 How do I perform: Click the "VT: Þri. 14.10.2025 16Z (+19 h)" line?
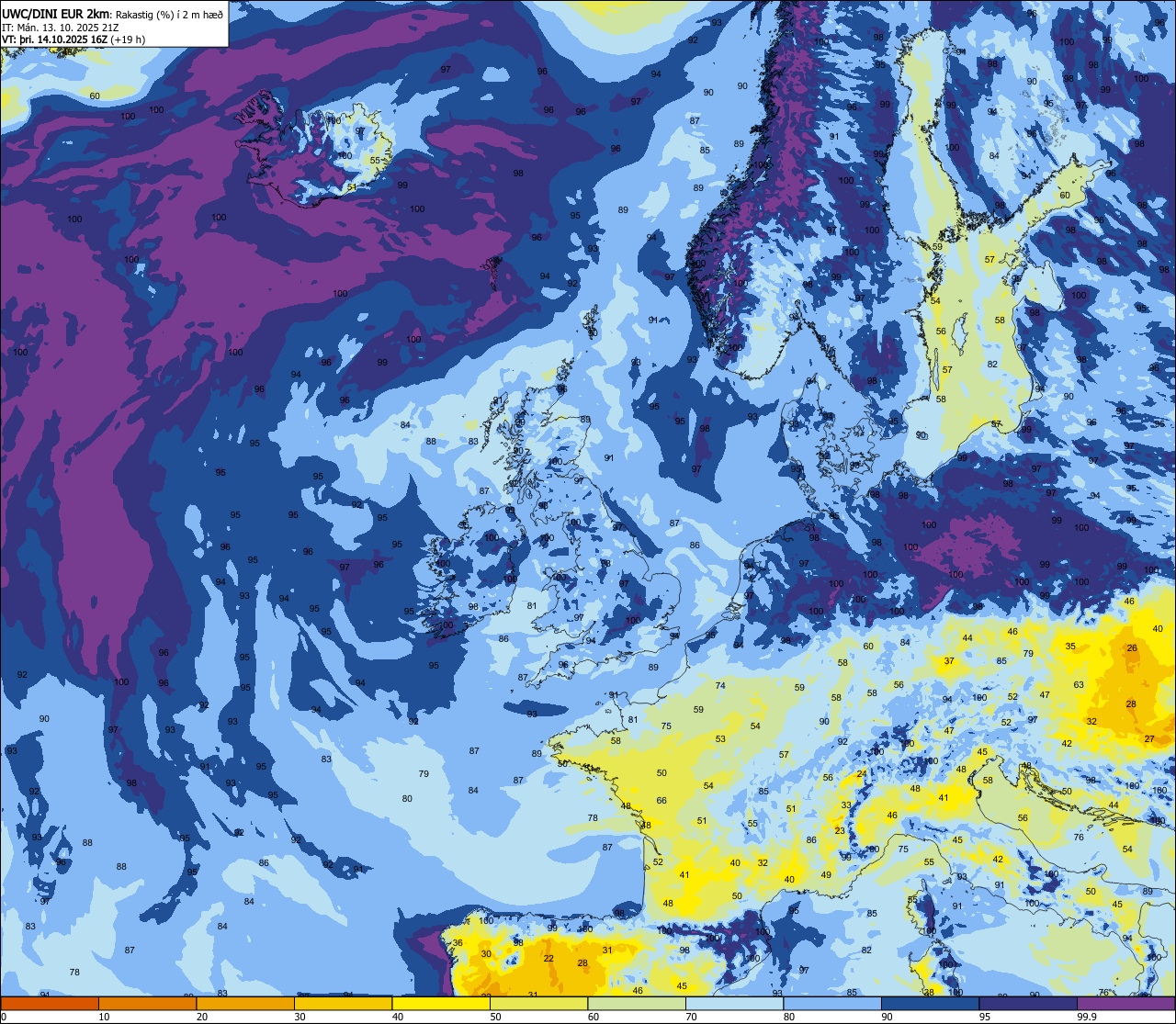[73, 39]
